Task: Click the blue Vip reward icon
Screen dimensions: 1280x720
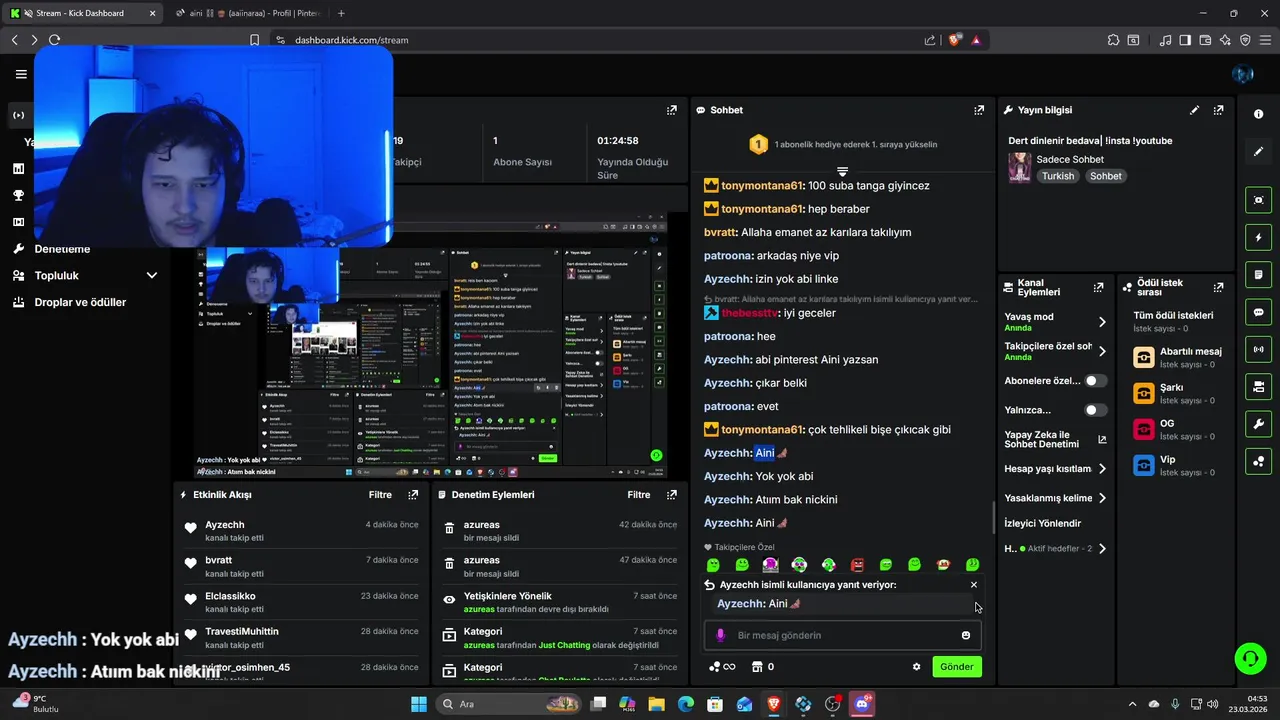Action: 1143,465
